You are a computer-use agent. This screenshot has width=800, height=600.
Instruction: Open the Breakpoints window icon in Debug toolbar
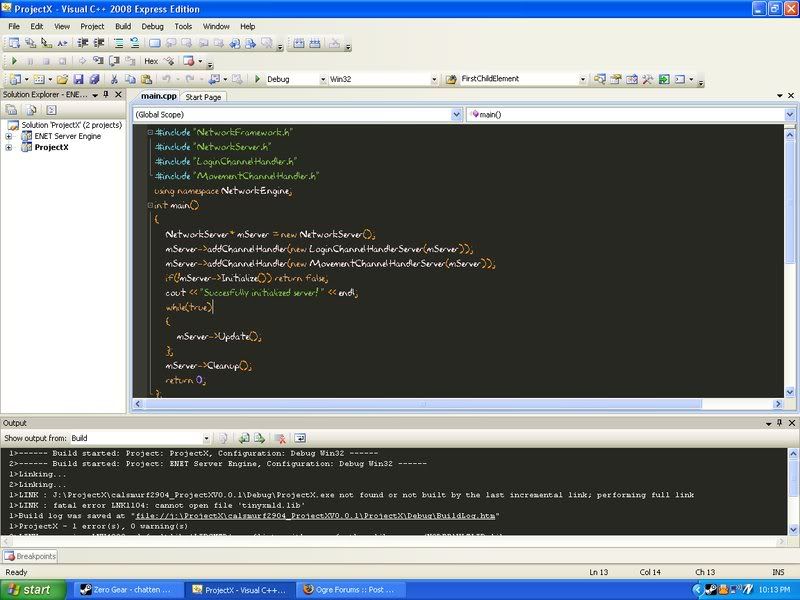[x=188, y=61]
